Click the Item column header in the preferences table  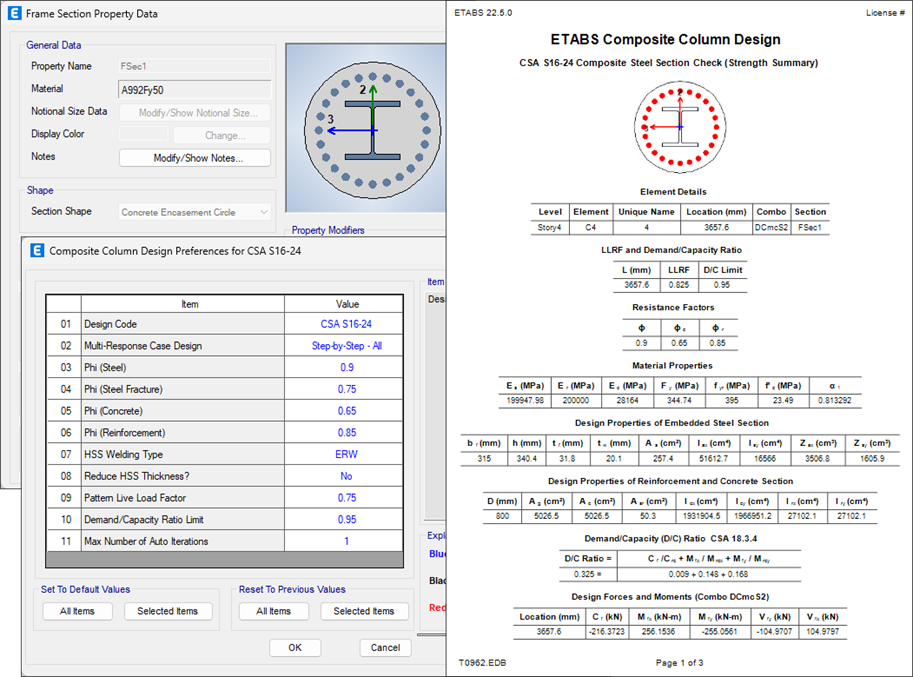pos(183,304)
